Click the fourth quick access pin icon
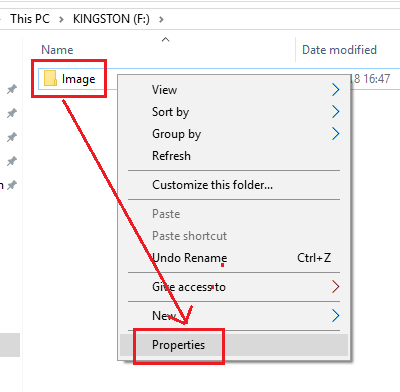 pos(12,161)
